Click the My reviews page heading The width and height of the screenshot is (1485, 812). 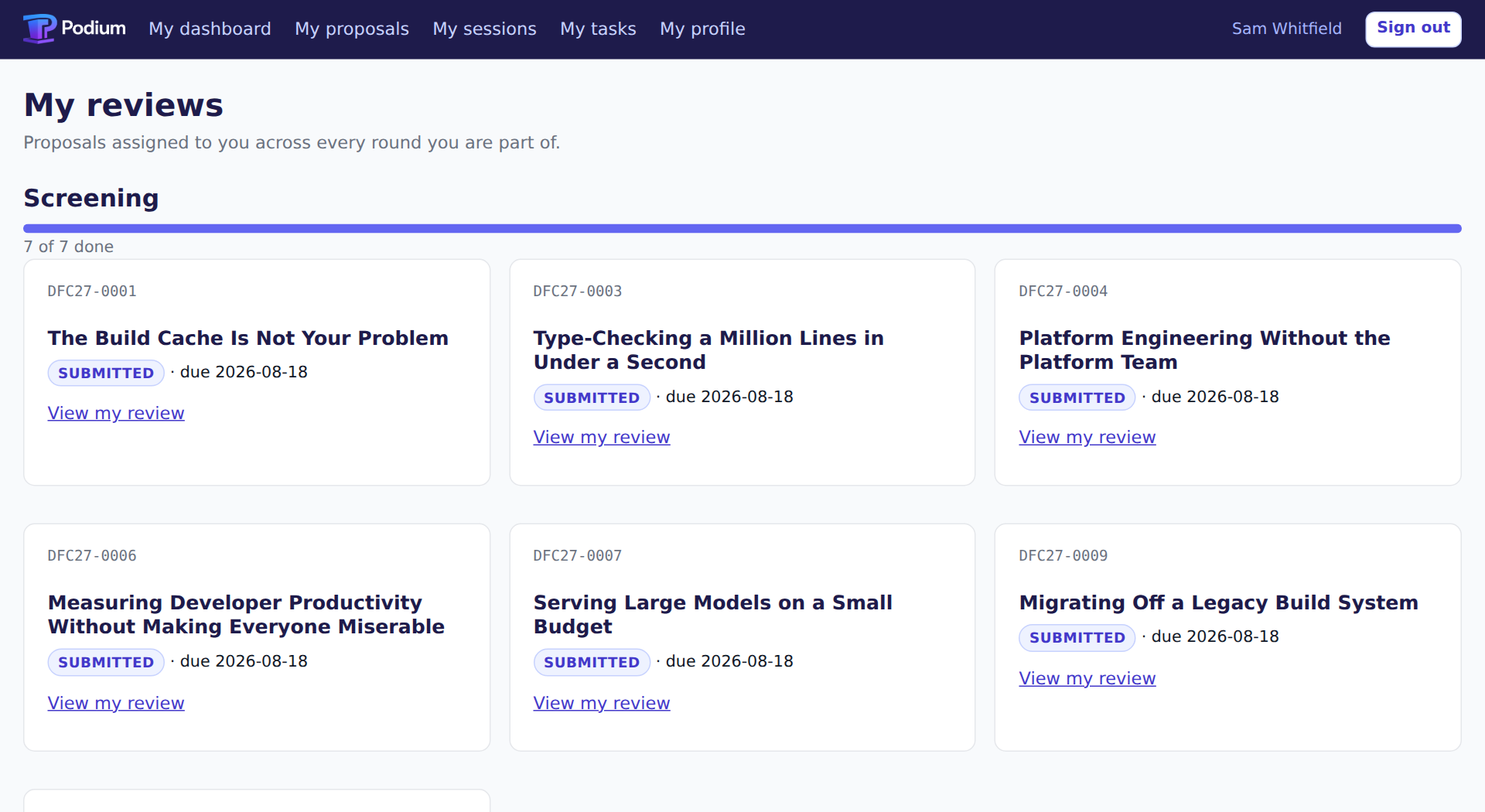pyautogui.click(x=124, y=105)
